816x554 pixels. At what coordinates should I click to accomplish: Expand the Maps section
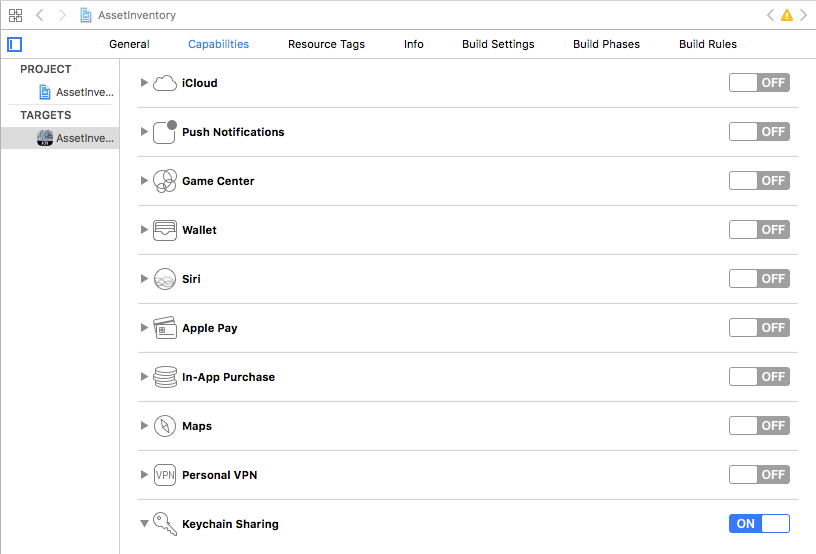tap(144, 426)
